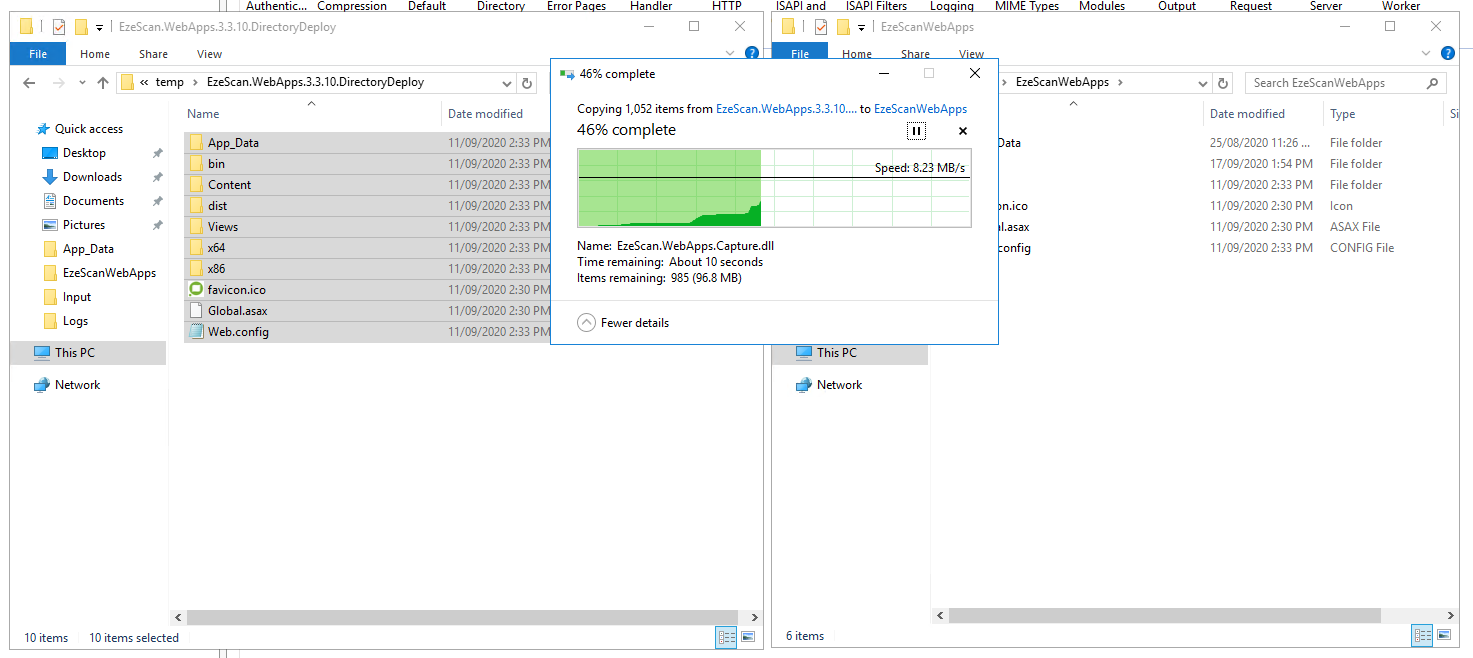Click the Back arrow in left window
This screenshot has height=658, width=1473.
pyautogui.click(x=29, y=83)
